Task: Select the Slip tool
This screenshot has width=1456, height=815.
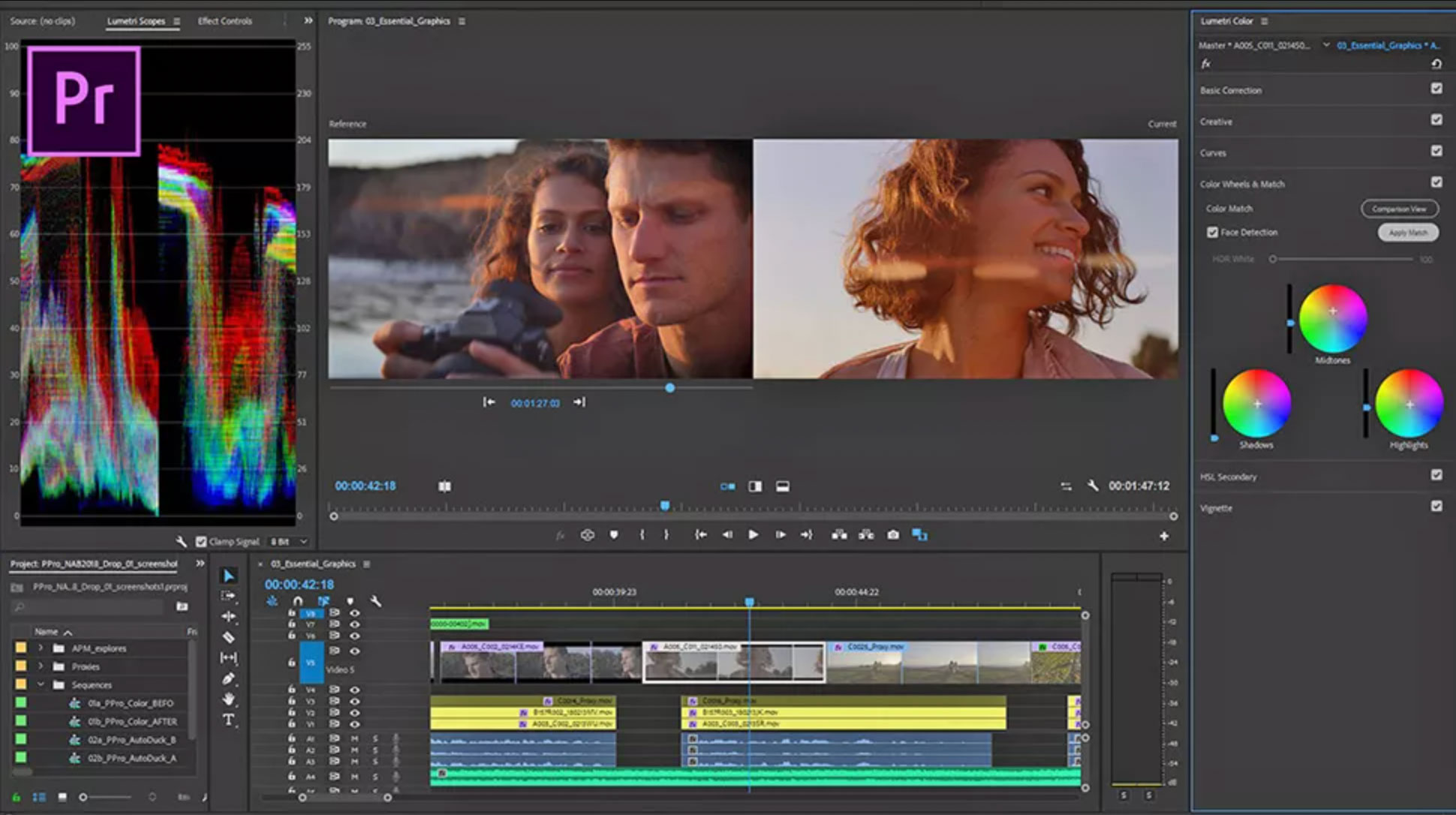Action: pos(229,657)
